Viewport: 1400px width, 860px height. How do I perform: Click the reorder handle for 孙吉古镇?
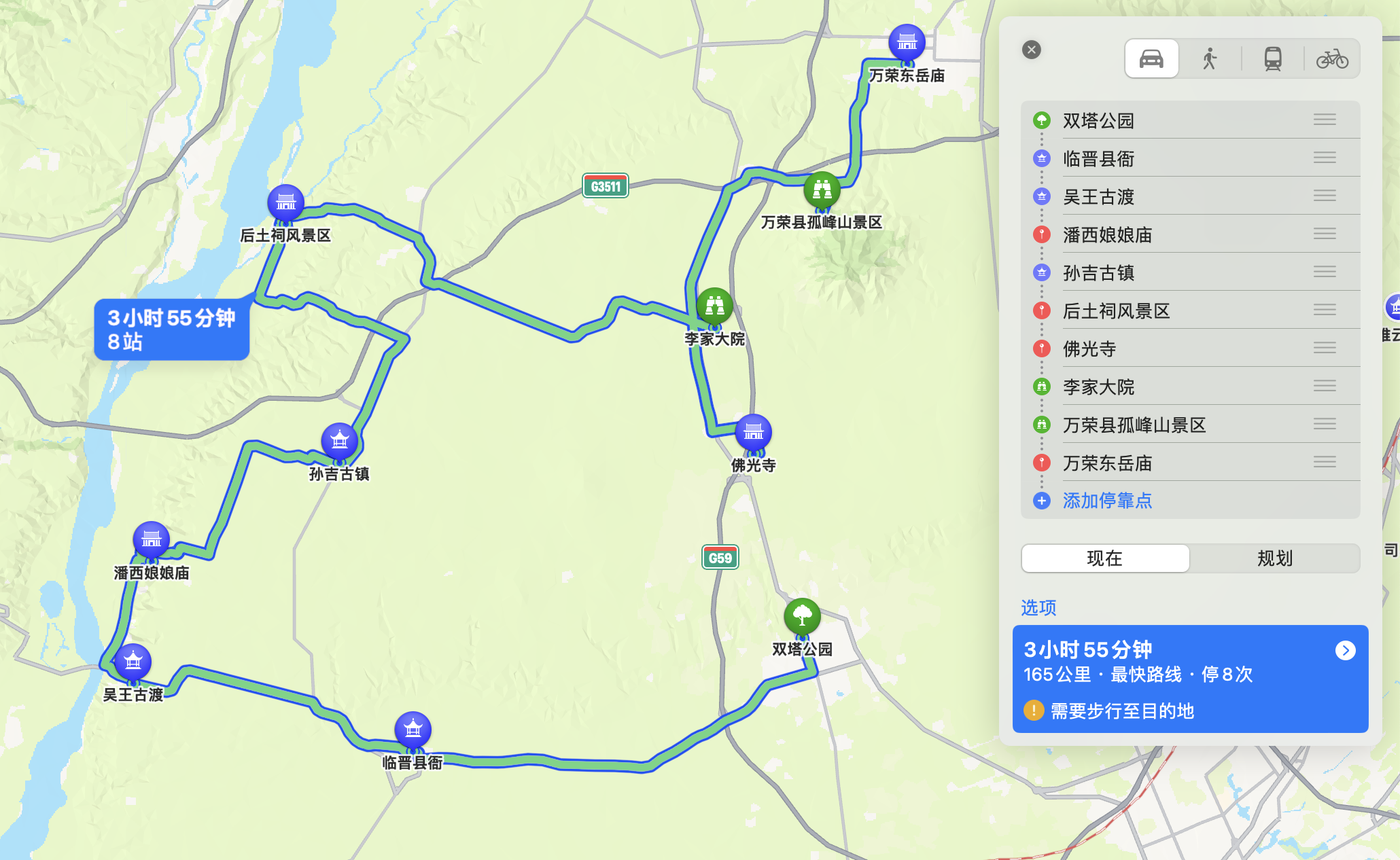[x=1325, y=272]
